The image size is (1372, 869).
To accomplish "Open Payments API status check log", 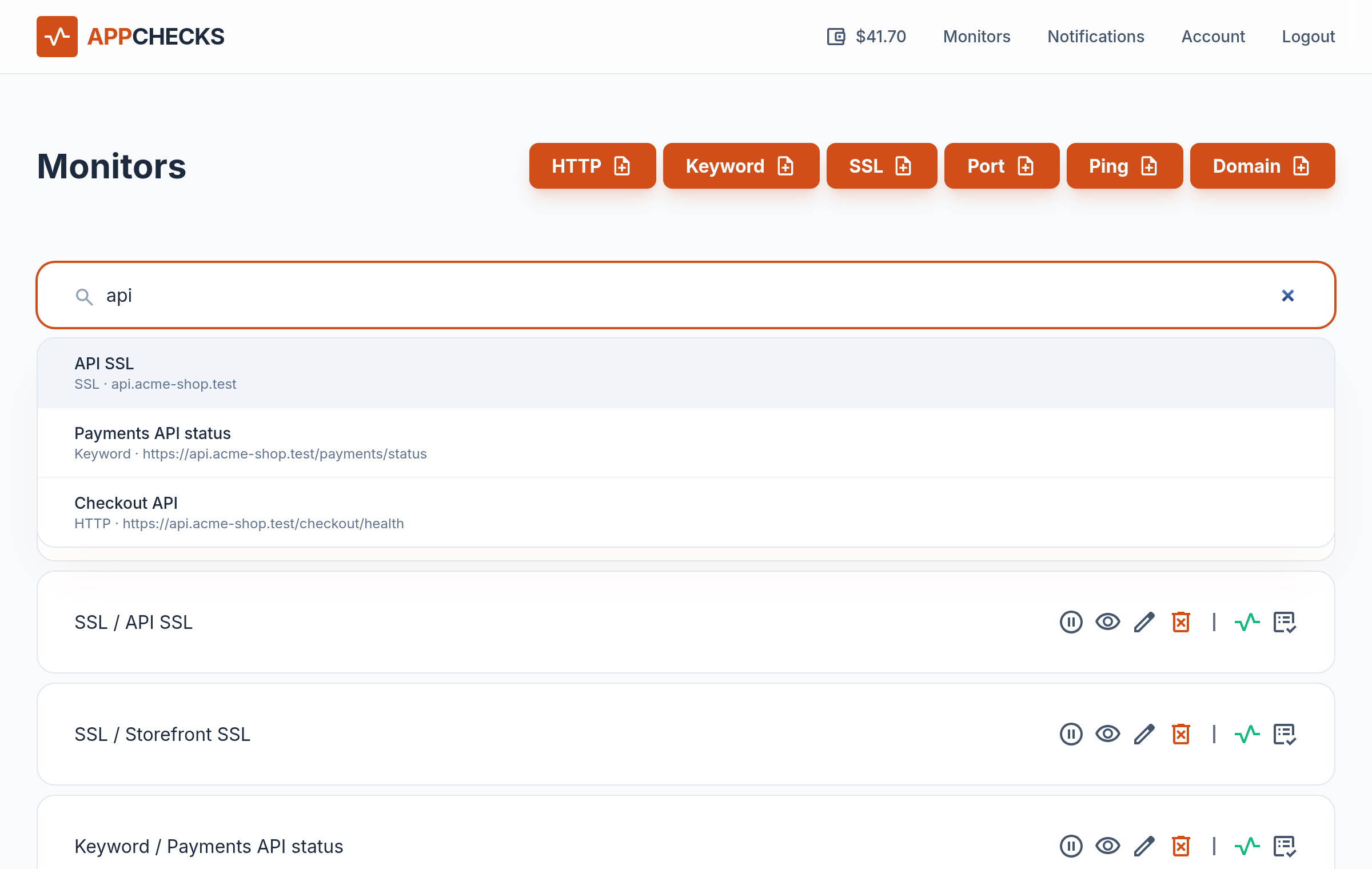I will 1285,846.
